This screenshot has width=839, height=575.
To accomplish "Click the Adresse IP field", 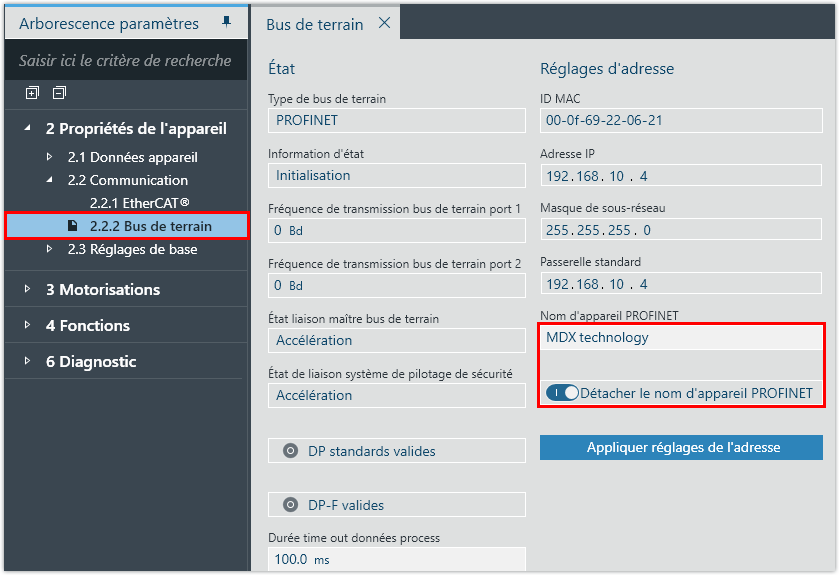I will tap(681, 176).
